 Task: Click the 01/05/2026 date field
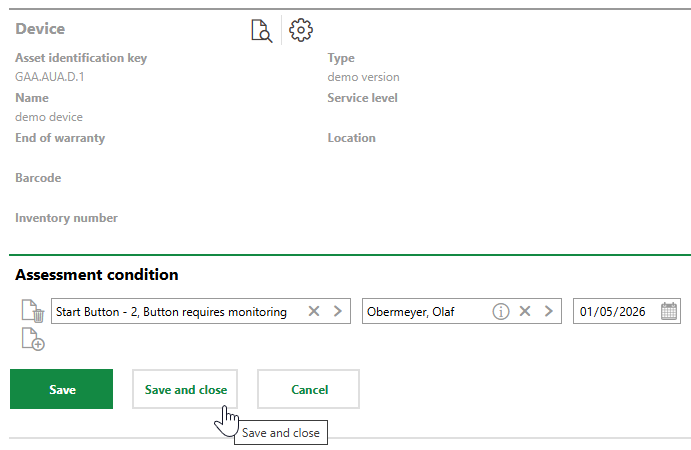pos(612,312)
